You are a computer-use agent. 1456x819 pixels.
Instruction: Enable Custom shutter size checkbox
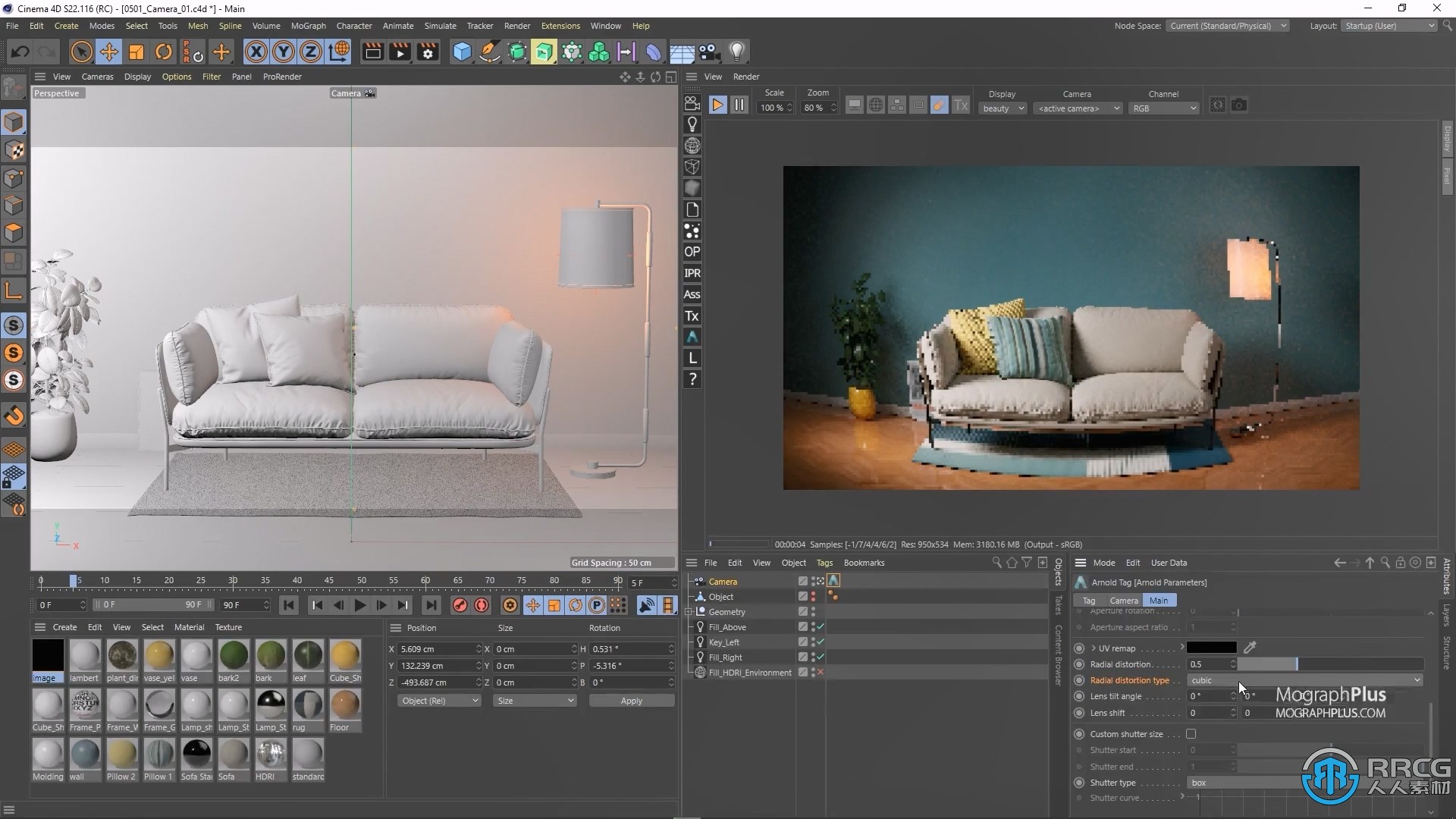click(1191, 733)
